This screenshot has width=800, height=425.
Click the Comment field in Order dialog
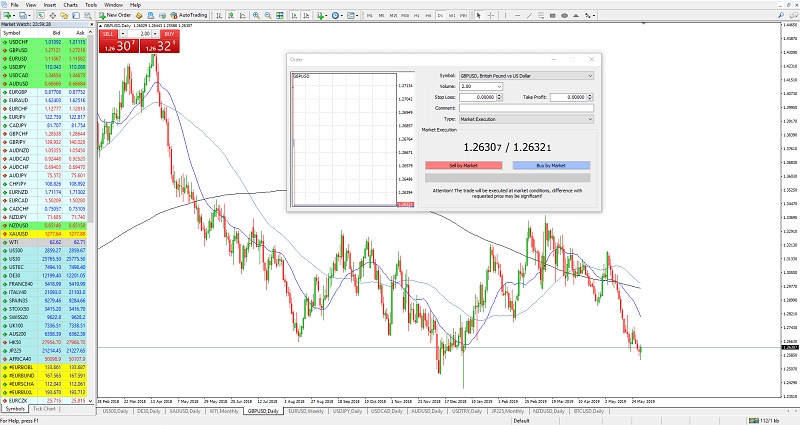pyautogui.click(x=526, y=108)
